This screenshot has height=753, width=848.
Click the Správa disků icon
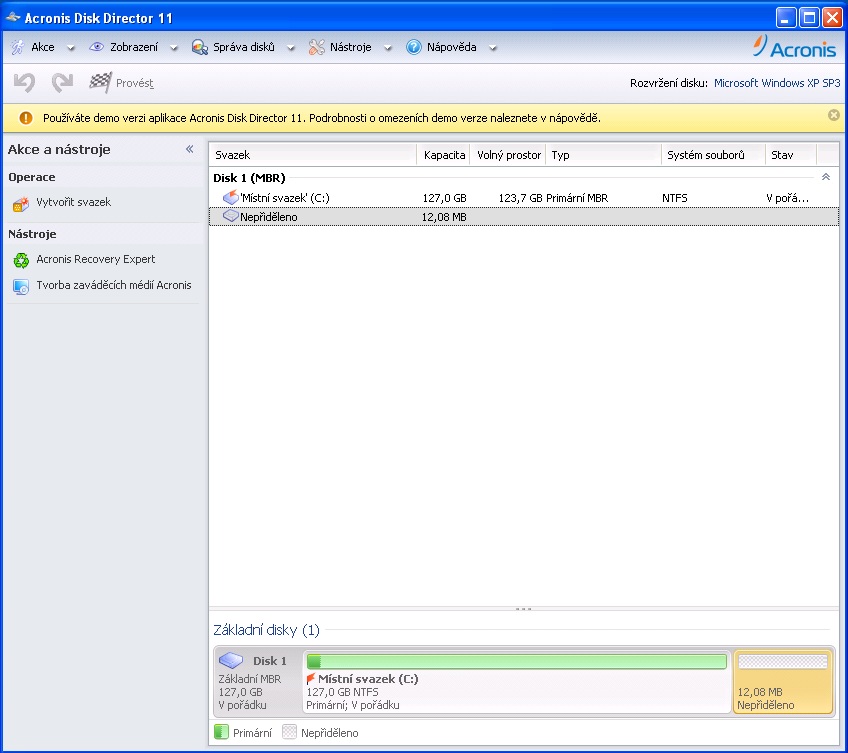(200, 47)
